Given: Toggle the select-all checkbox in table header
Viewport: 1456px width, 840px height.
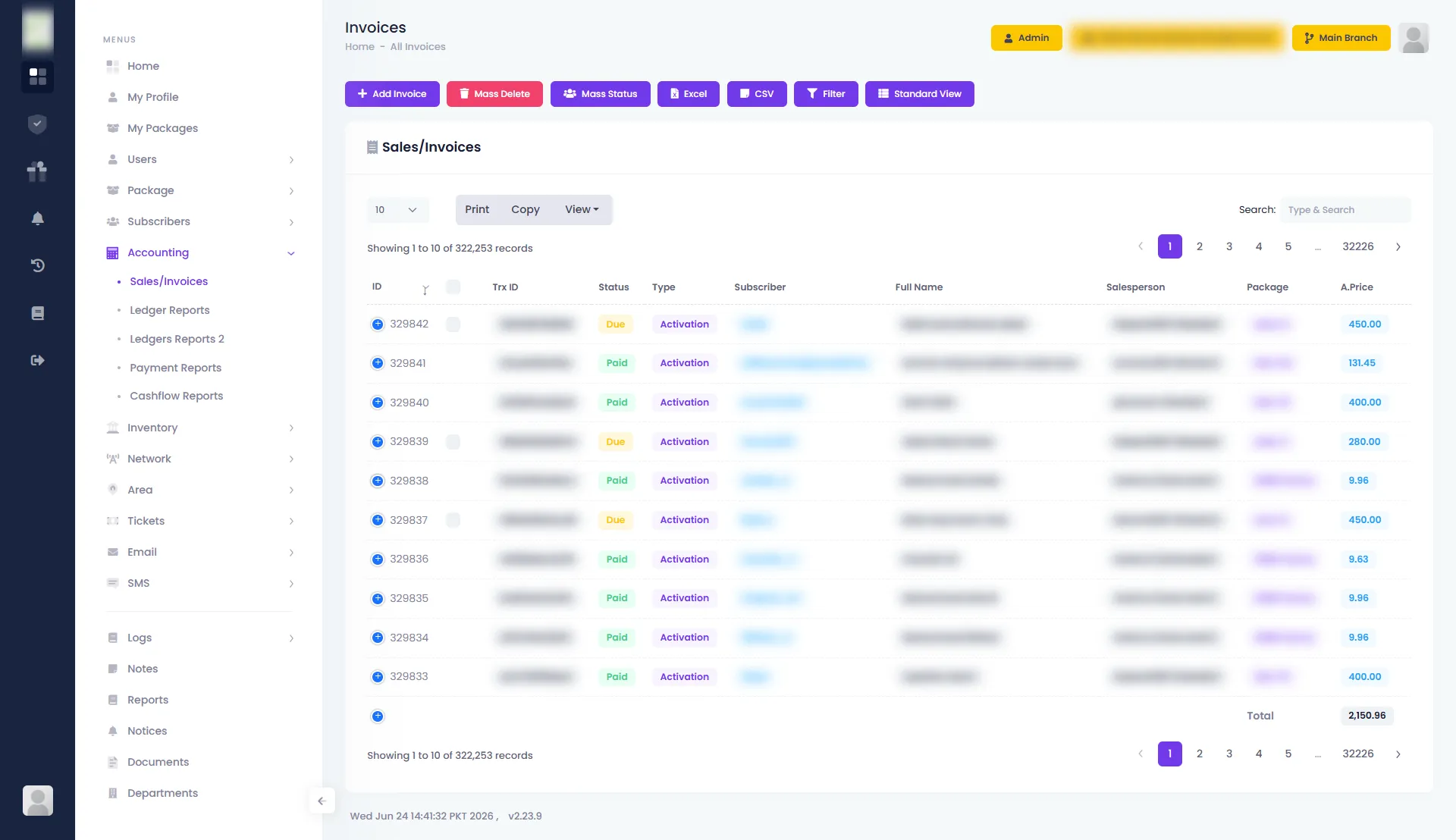Looking at the screenshot, I should click(x=453, y=287).
